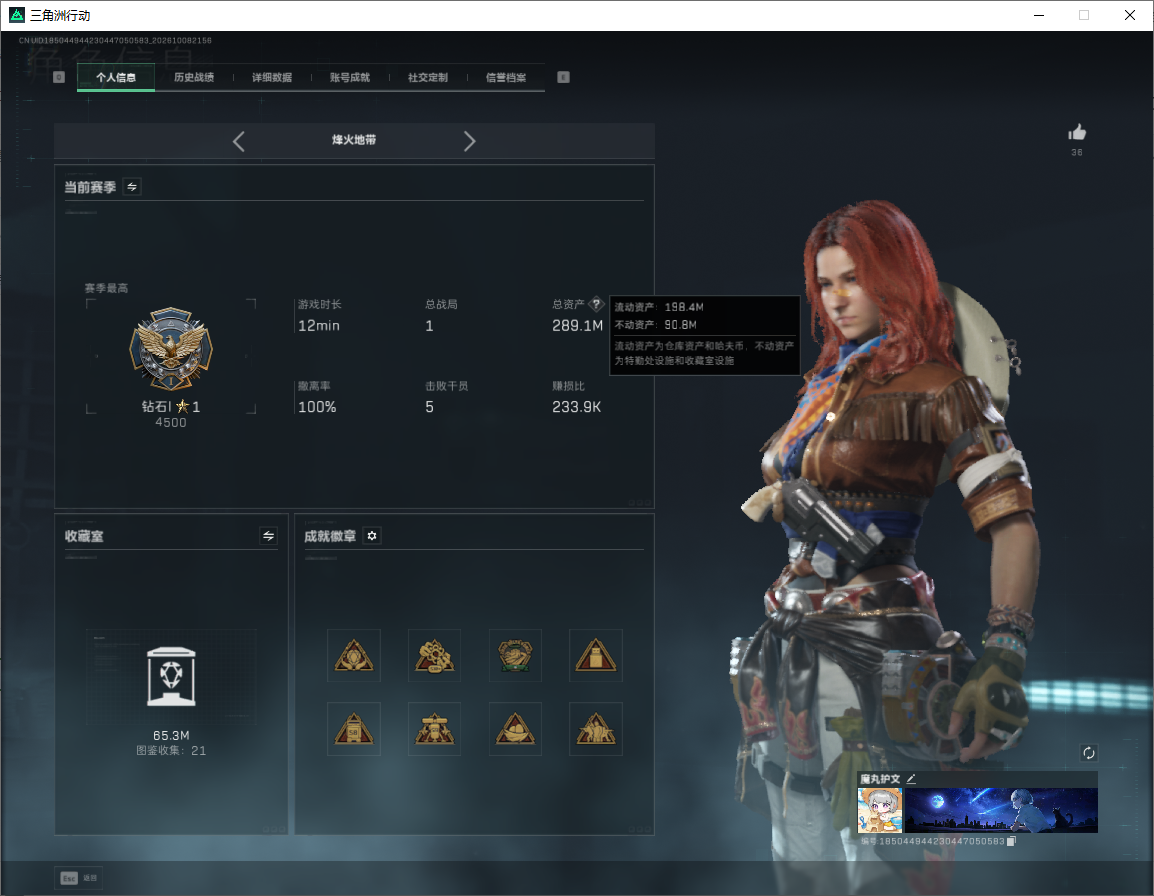Viewport: 1154px width, 896px height.
Task: Click the 65.3M collection value
Action: (x=171, y=736)
